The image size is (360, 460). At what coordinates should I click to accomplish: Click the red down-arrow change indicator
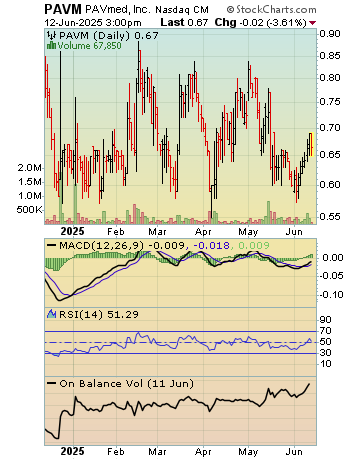[312, 23]
